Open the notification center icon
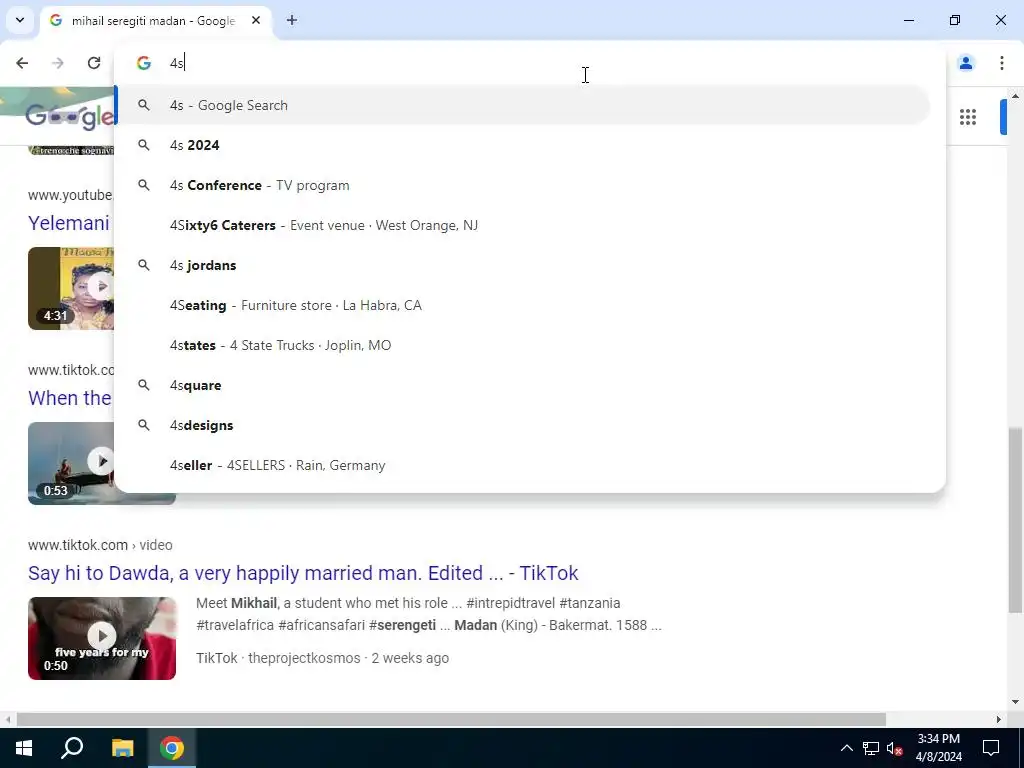 point(991,748)
